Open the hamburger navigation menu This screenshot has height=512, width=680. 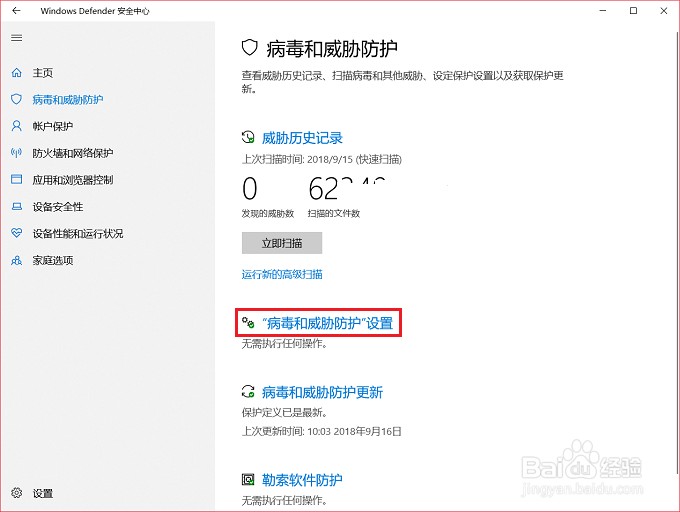[16, 38]
